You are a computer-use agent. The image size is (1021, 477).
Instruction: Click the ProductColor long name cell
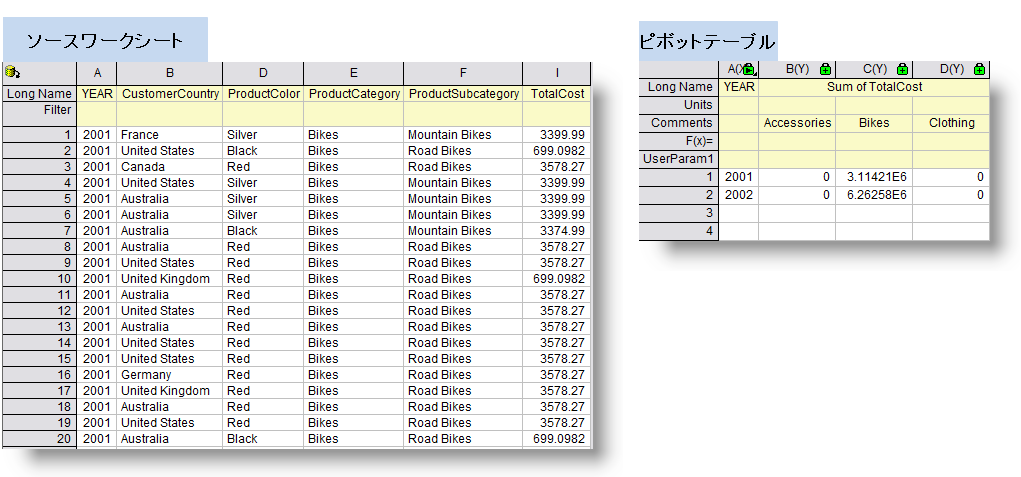tap(263, 94)
